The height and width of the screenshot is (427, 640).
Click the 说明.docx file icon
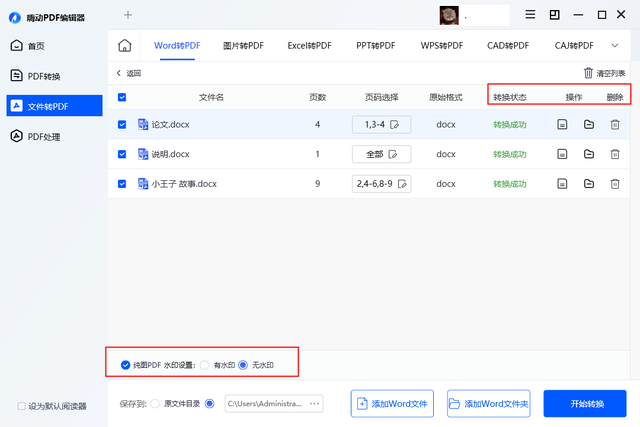coord(143,154)
